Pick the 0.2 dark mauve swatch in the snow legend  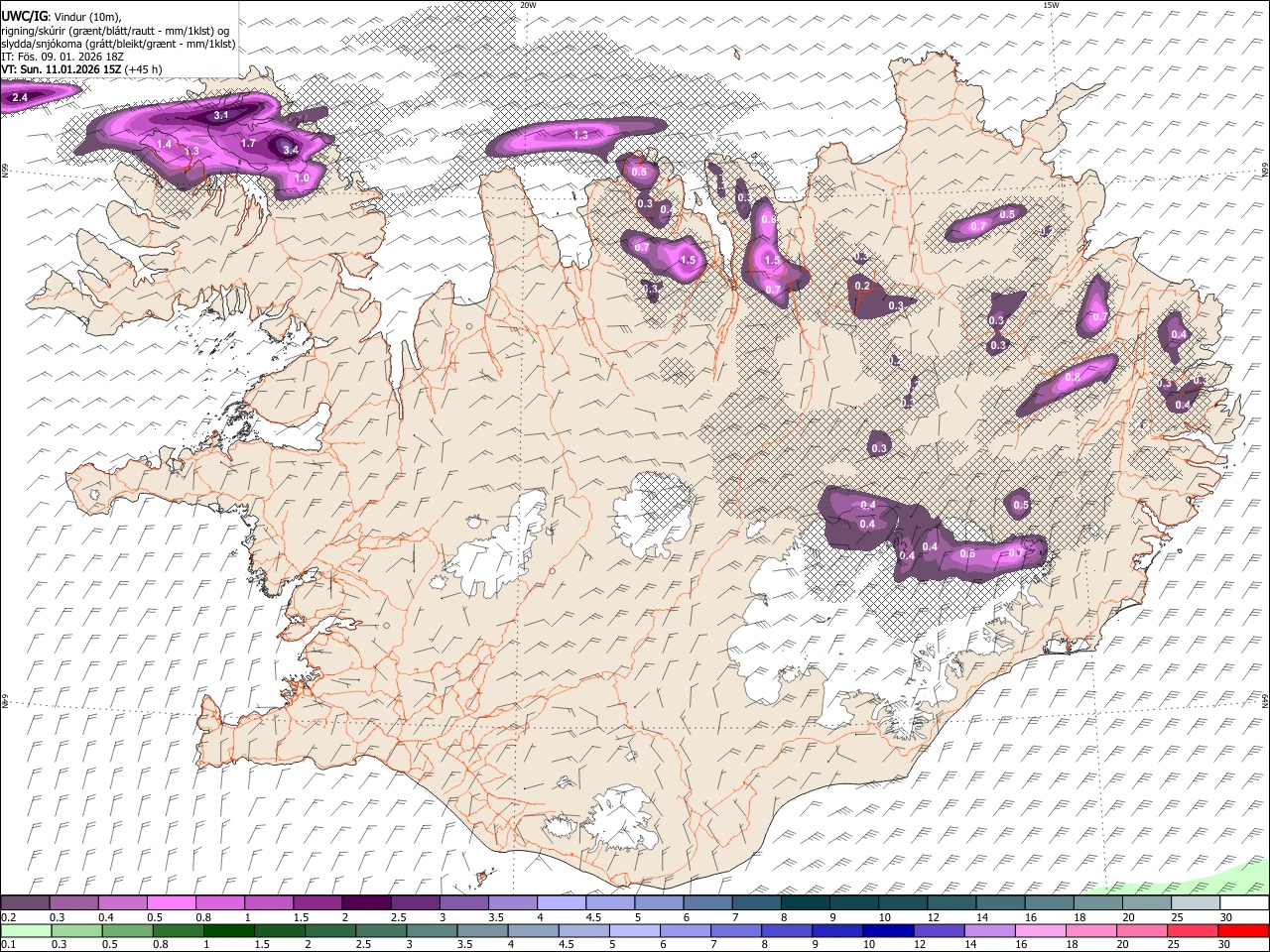pos(25,902)
